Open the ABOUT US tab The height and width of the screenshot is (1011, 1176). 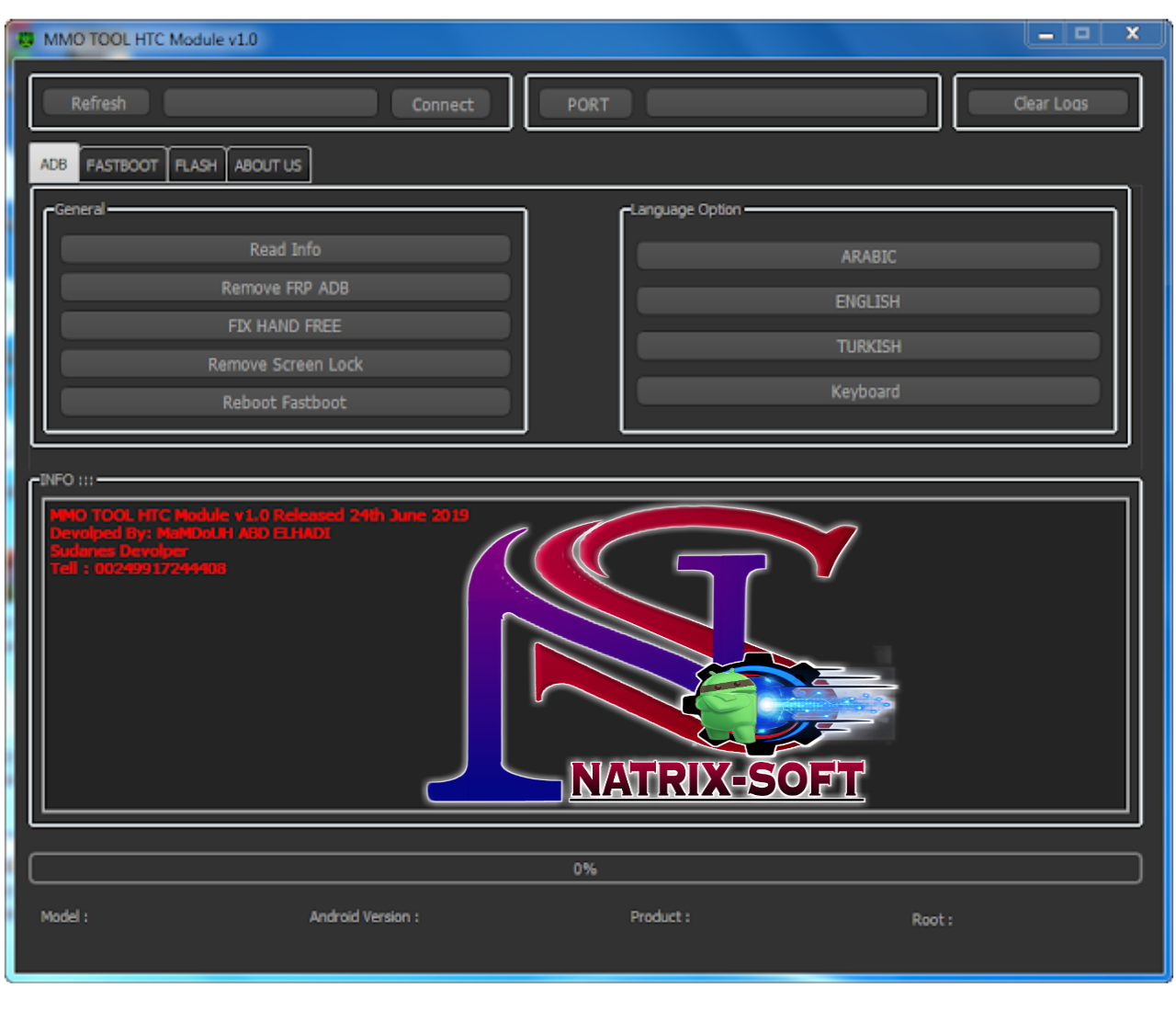tap(268, 165)
